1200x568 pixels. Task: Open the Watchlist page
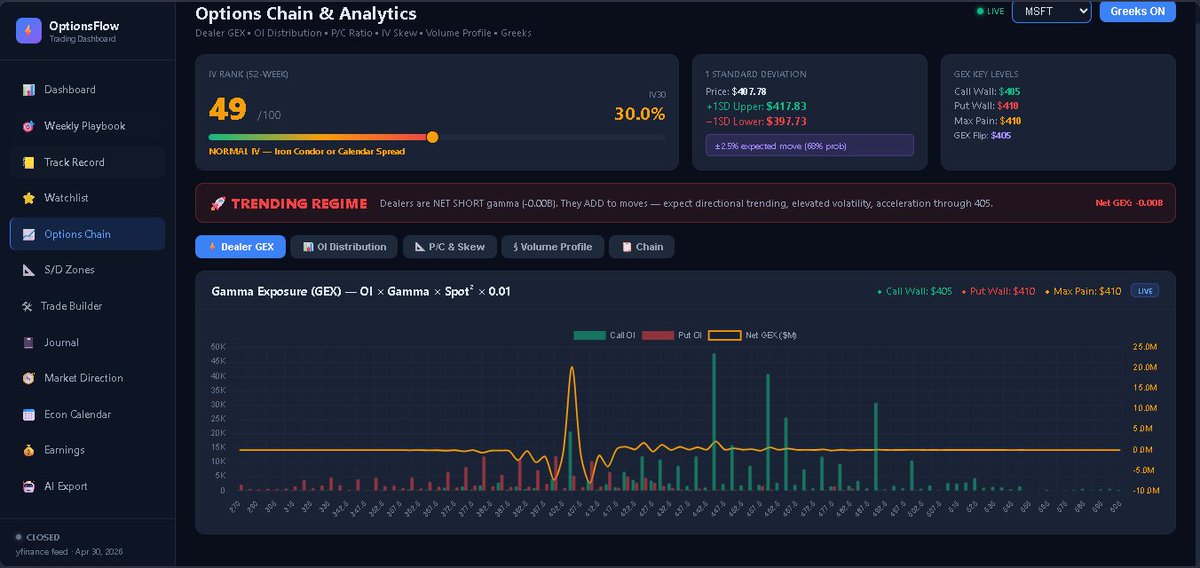click(x=87, y=198)
